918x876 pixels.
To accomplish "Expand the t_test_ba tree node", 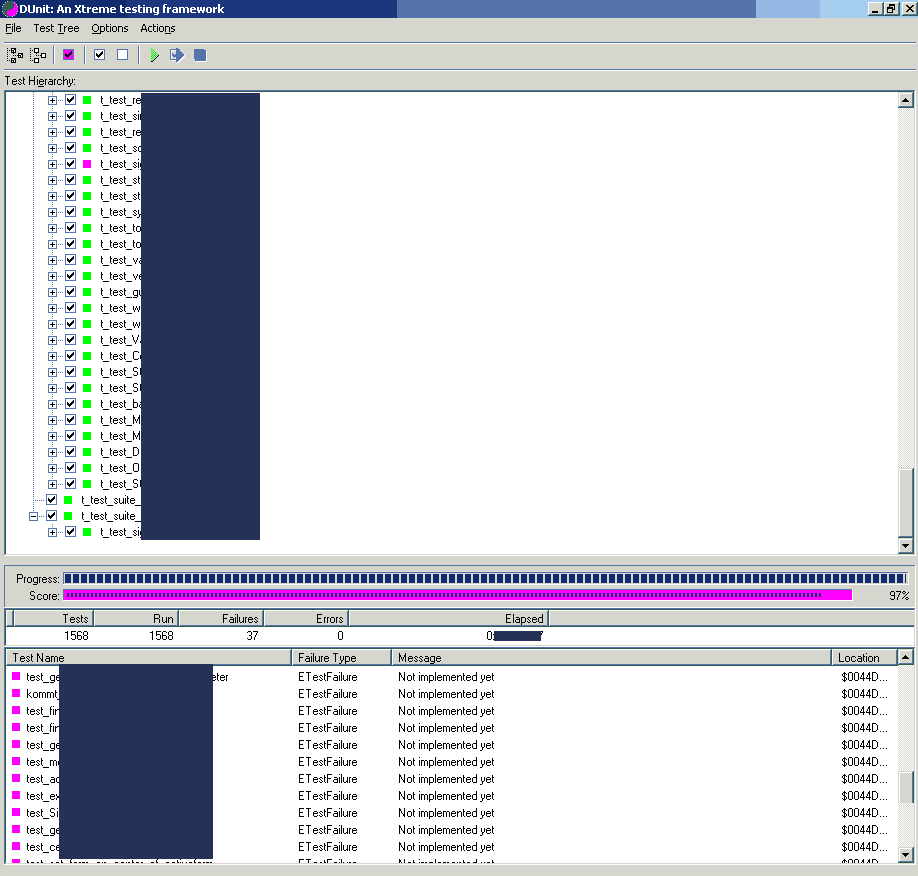I will [x=52, y=404].
